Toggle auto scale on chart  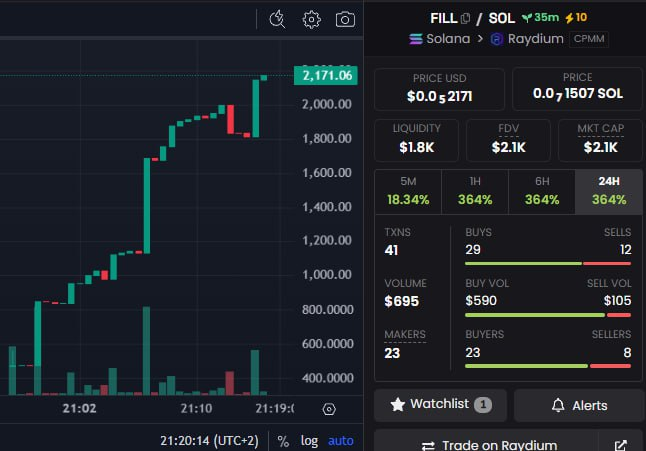click(340, 441)
